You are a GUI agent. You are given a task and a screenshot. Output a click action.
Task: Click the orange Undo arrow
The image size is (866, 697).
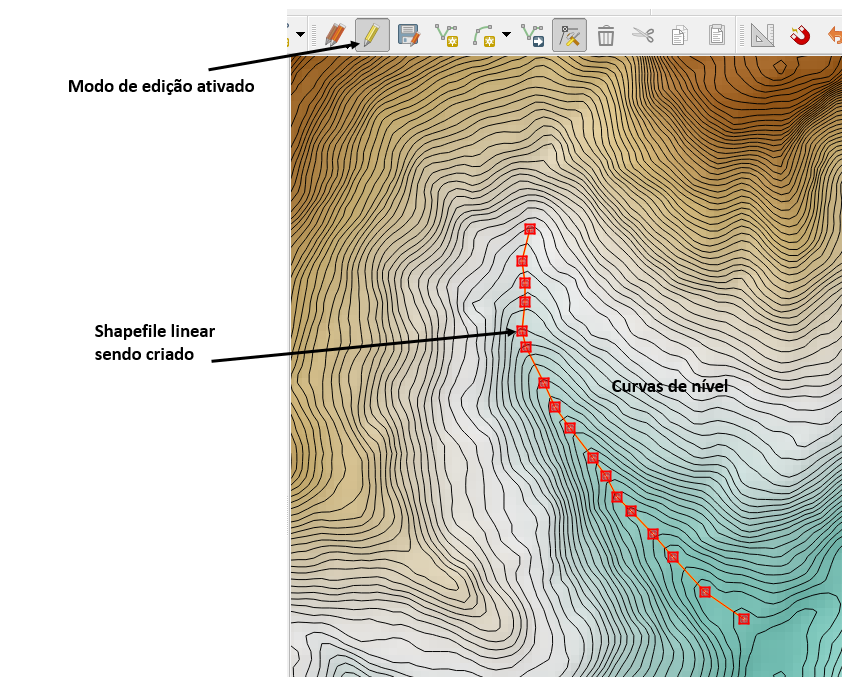coord(834,36)
